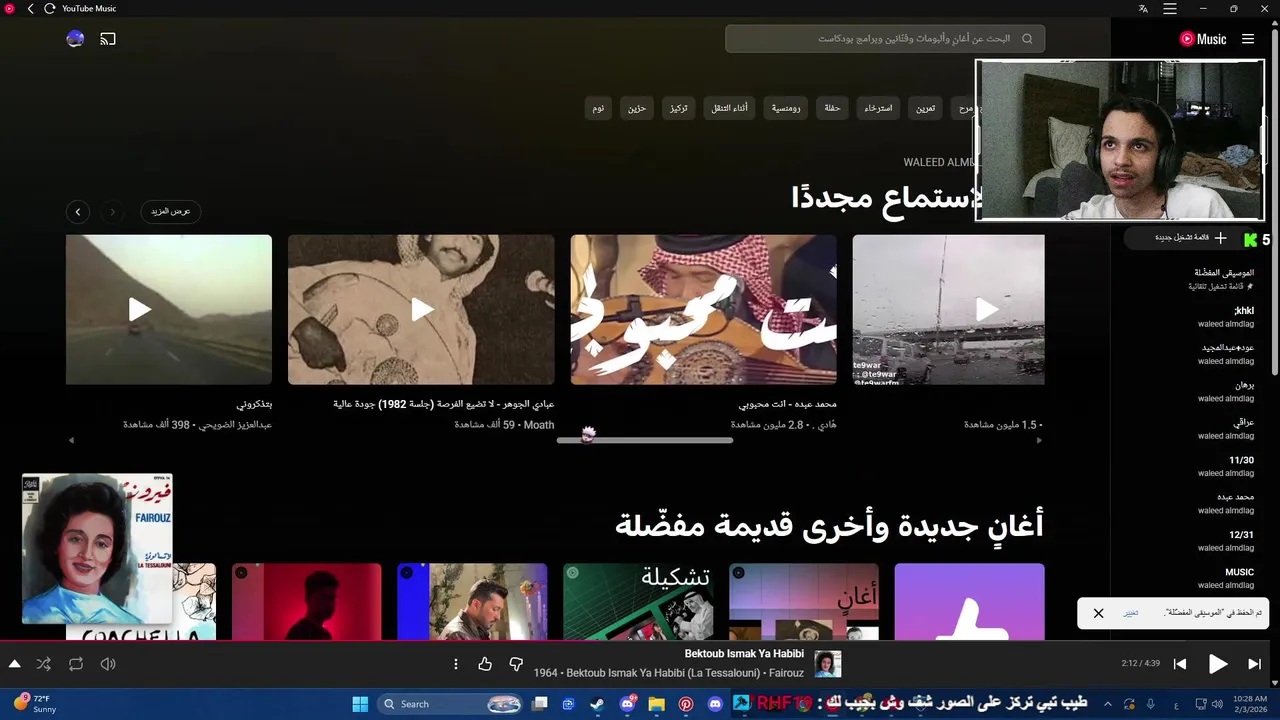Open the profile avatar menu
This screenshot has width=1280, height=720.
pos(75,39)
